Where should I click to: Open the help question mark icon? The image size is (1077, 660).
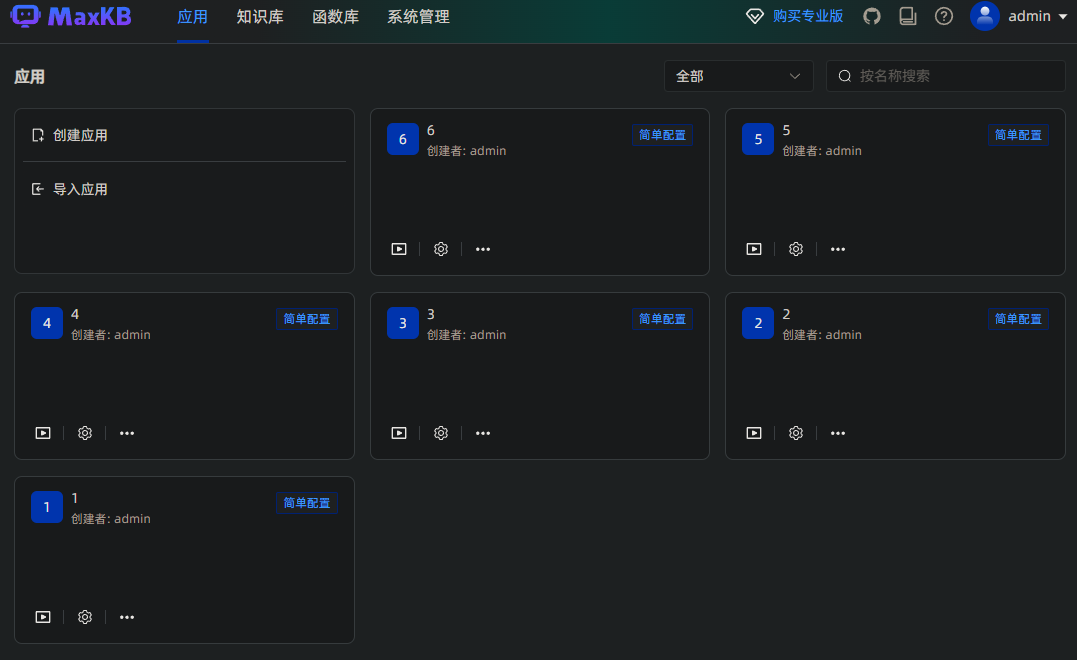[943, 16]
